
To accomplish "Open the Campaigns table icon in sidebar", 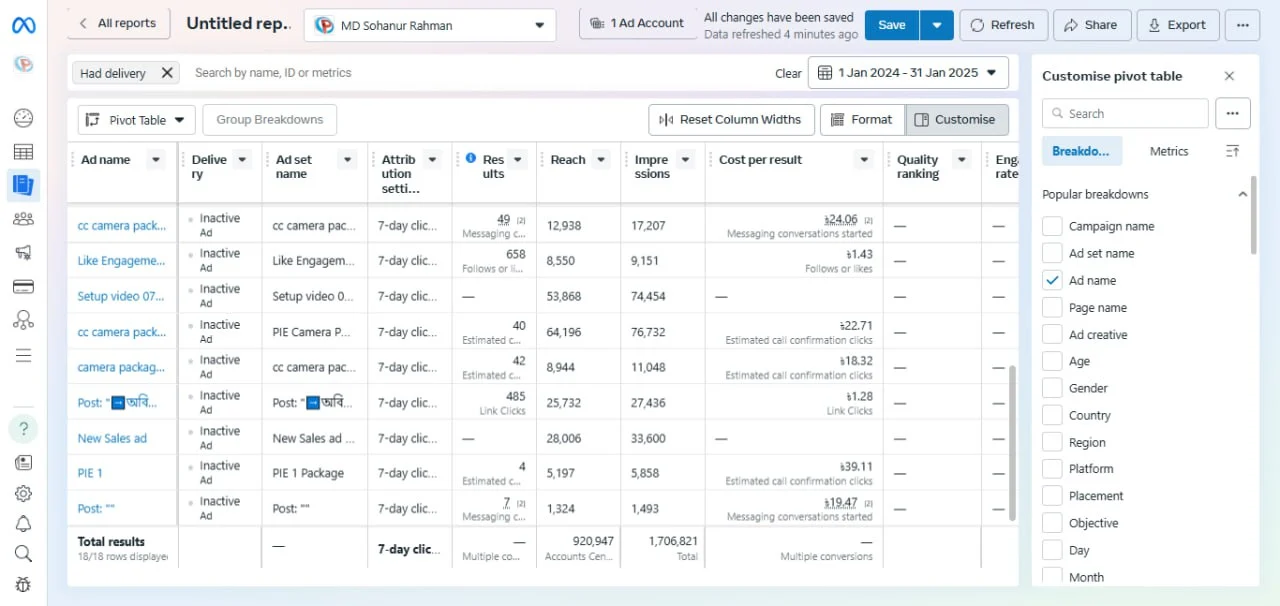I will pyautogui.click(x=23, y=152).
